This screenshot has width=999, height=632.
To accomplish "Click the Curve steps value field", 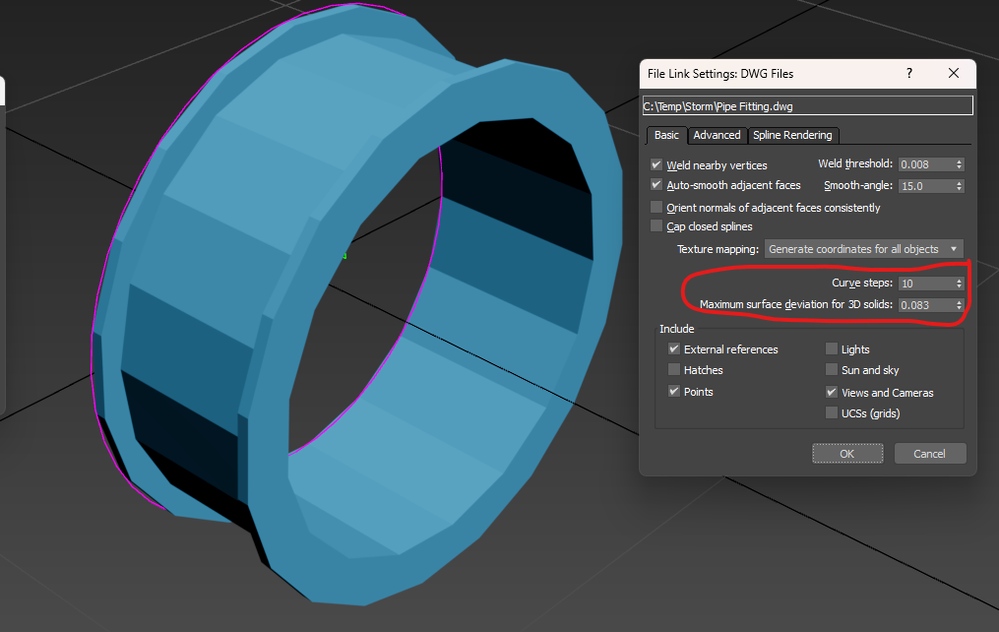I will click(x=926, y=284).
